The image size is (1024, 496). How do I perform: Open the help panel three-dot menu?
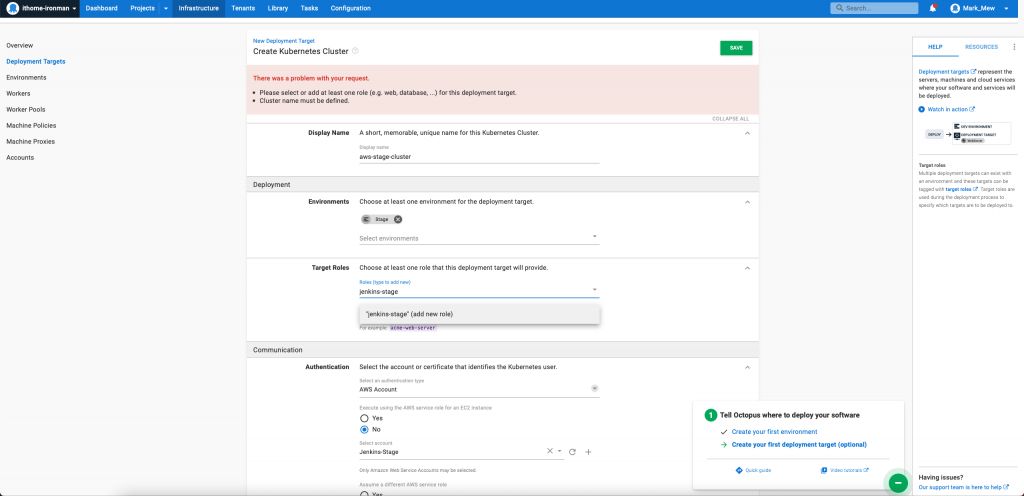point(1014,47)
